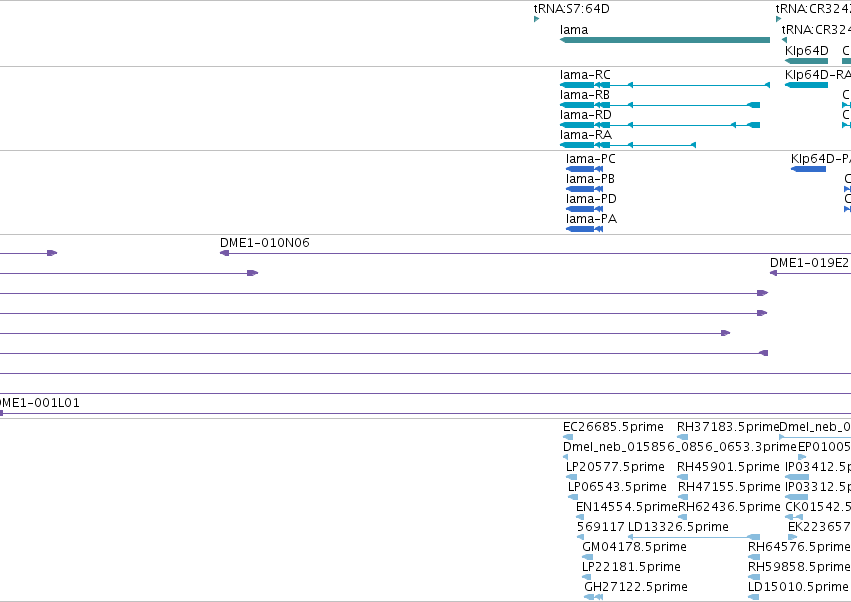Select EST RH59858.5prime
Image resolution: width=851 pixels, height=602 pixels.
pyautogui.click(x=798, y=567)
